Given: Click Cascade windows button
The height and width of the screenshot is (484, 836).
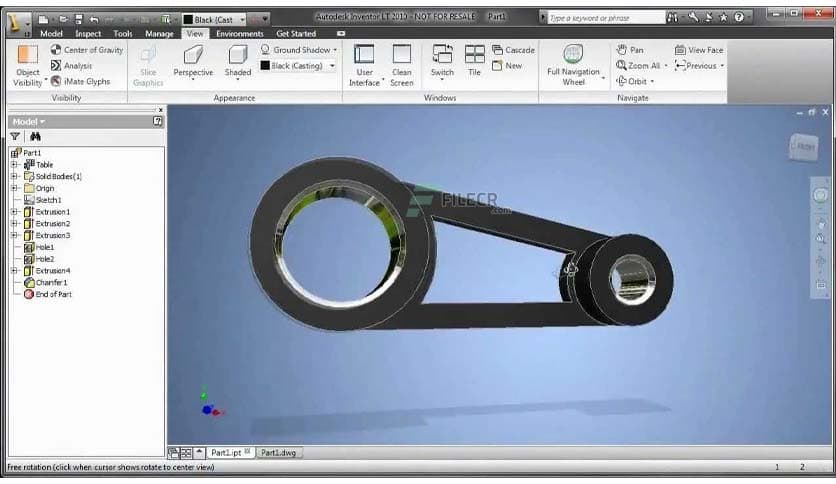Looking at the screenshot, I should [x=513, y=50].
